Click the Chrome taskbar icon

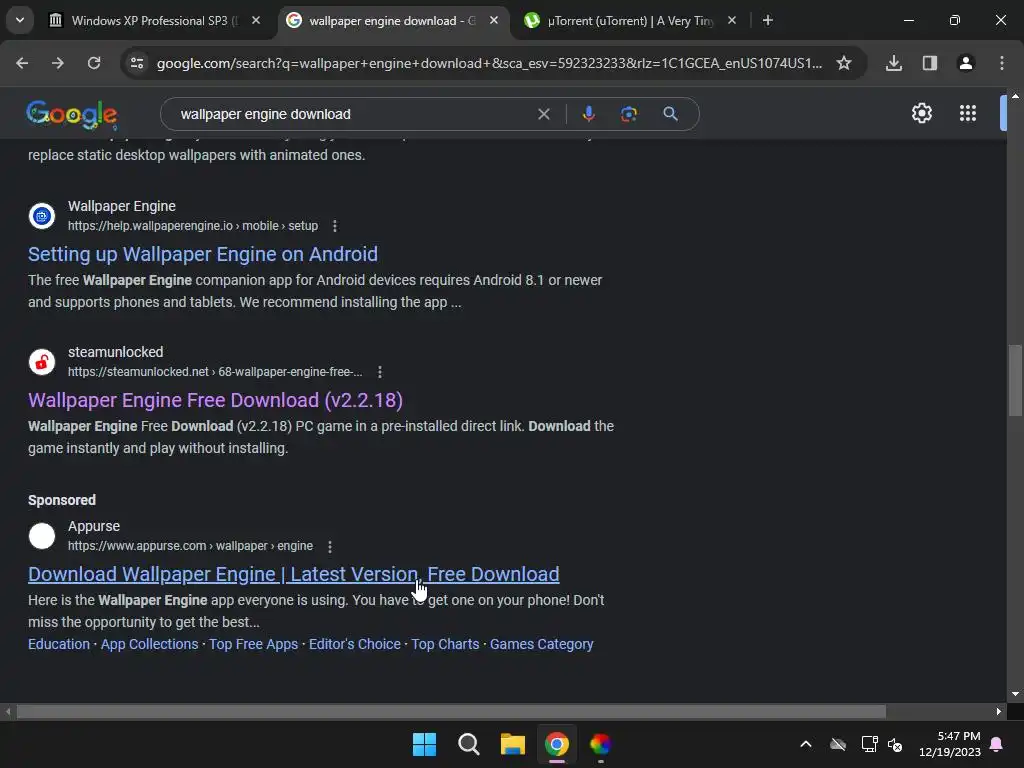click(x=557, y=744)
